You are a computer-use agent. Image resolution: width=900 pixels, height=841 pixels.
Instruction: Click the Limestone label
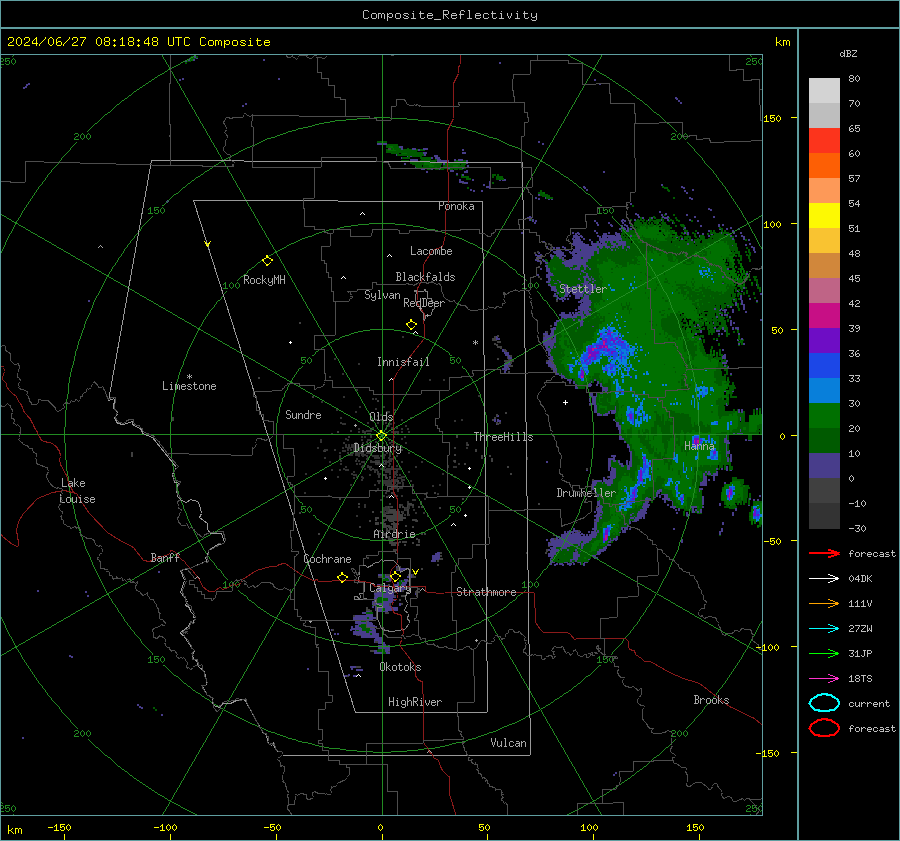click(189, 386)
